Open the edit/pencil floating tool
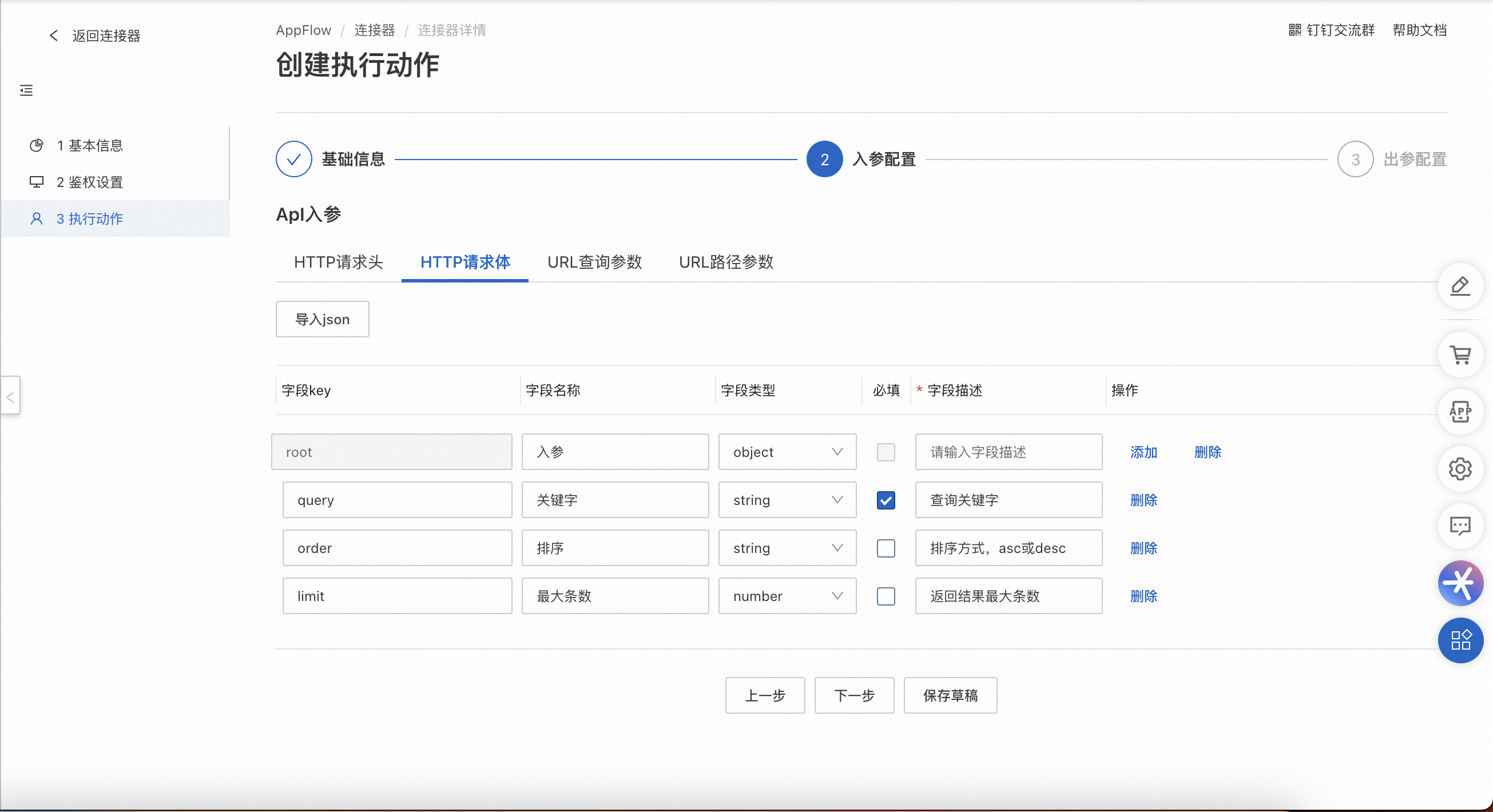 click(x=1460, y=286)
